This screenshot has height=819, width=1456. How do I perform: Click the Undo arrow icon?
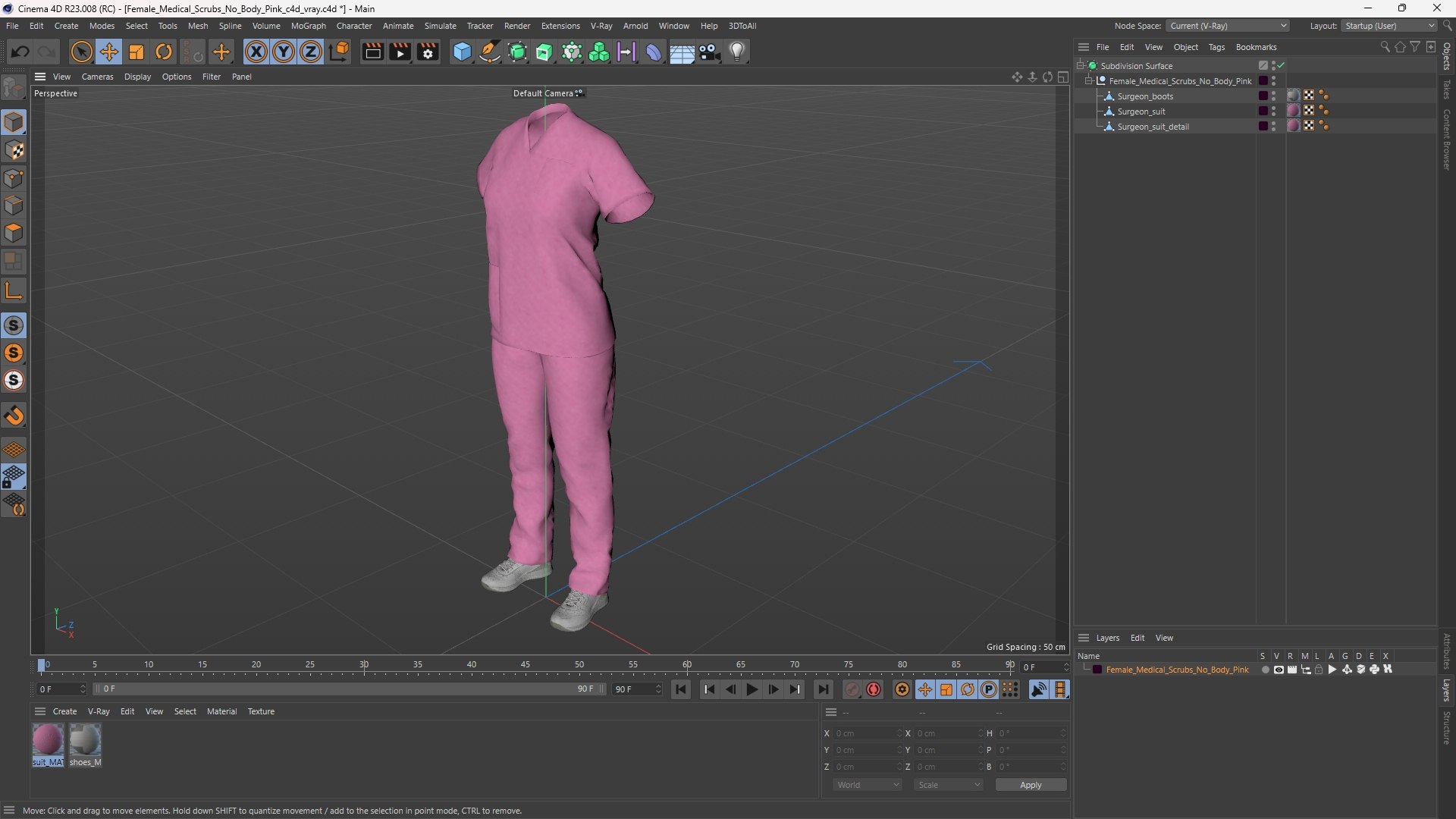tap(20, 52)
